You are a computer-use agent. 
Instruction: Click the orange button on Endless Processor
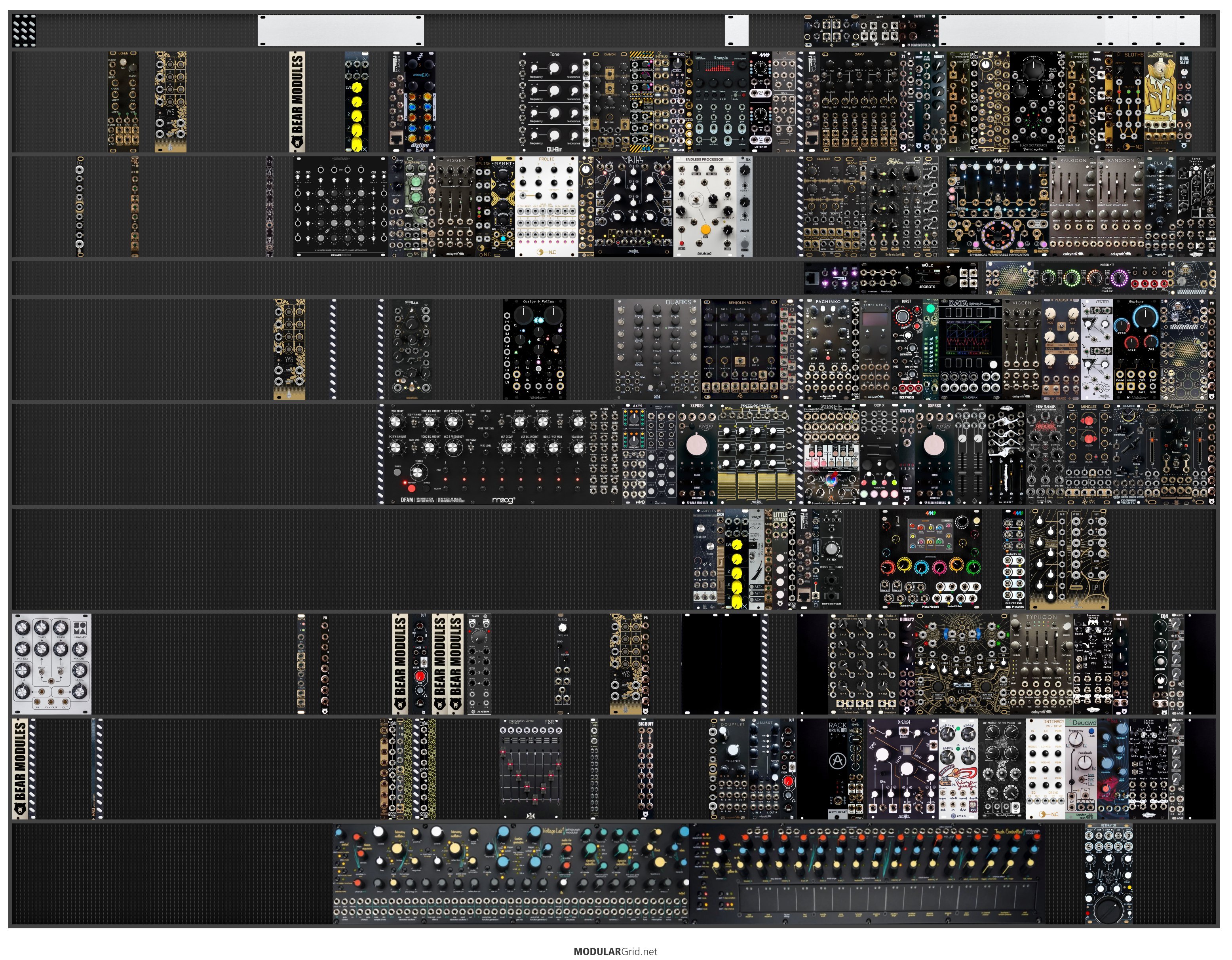(705, 230)
